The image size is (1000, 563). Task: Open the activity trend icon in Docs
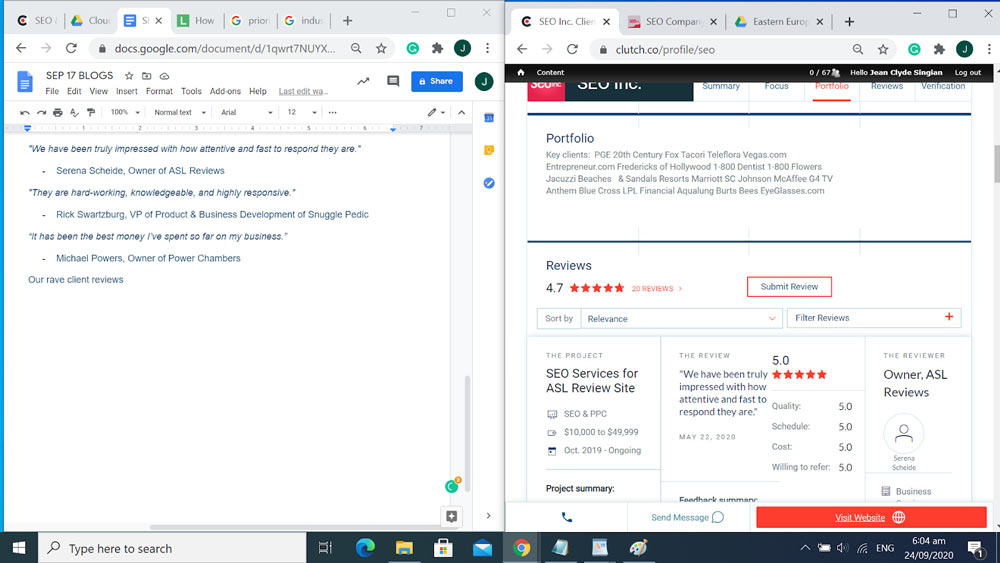click(x=363, y=81)
